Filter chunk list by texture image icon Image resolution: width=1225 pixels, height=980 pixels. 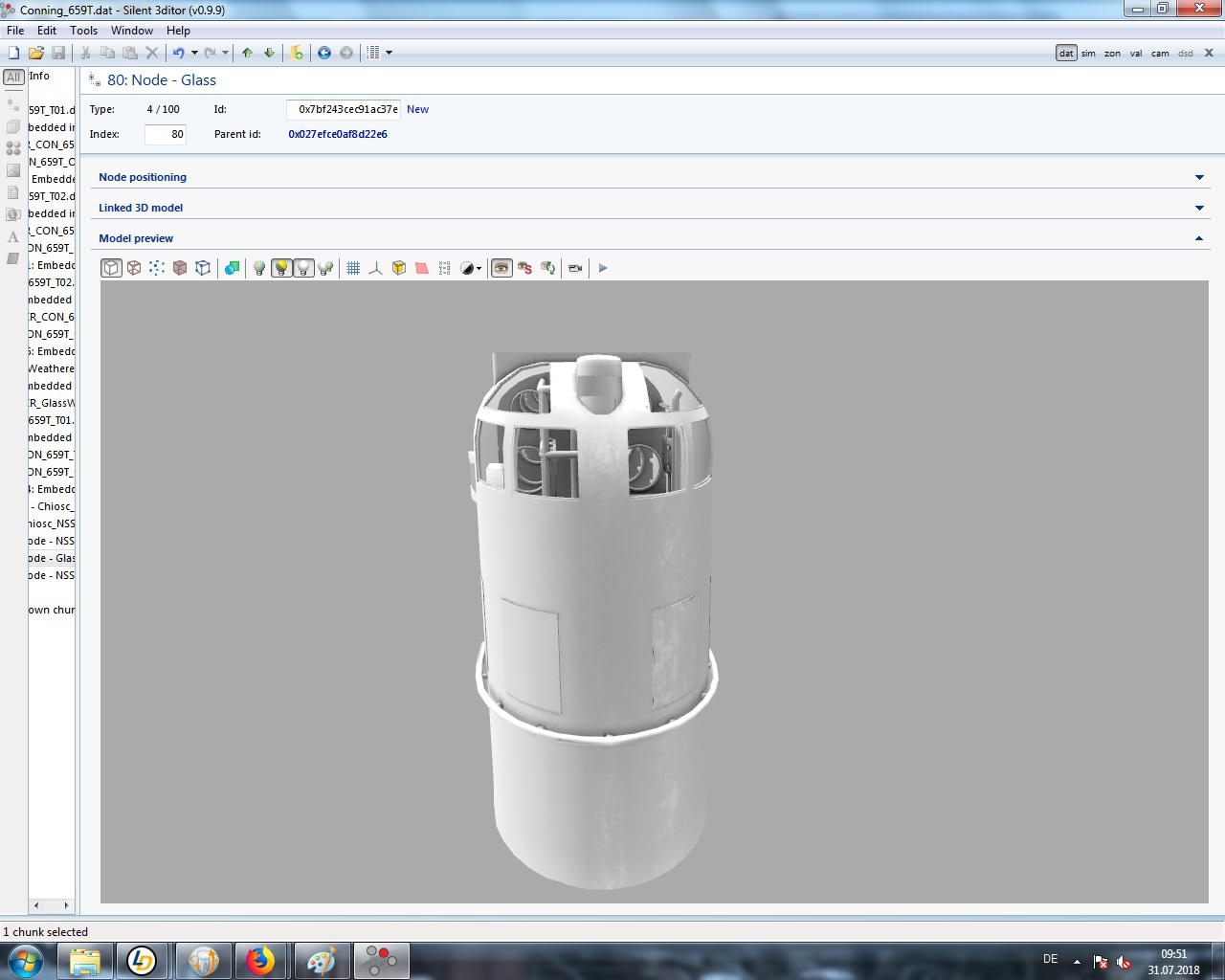[x=13, y=170]
